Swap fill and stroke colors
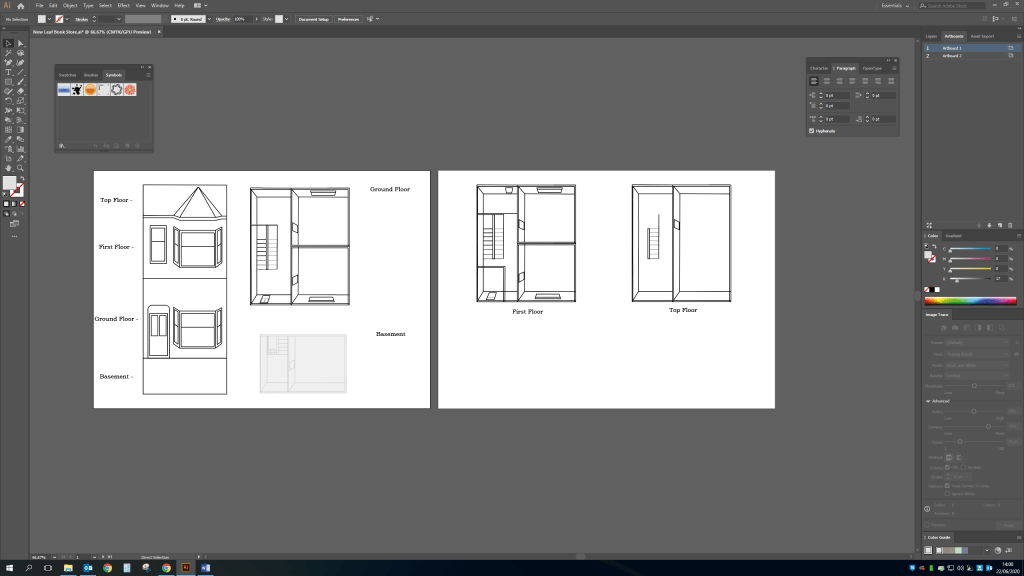 (22, 179)
